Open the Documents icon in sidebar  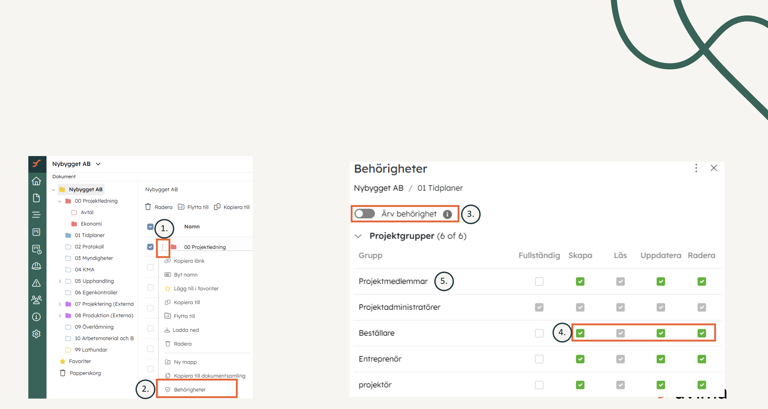37,198
